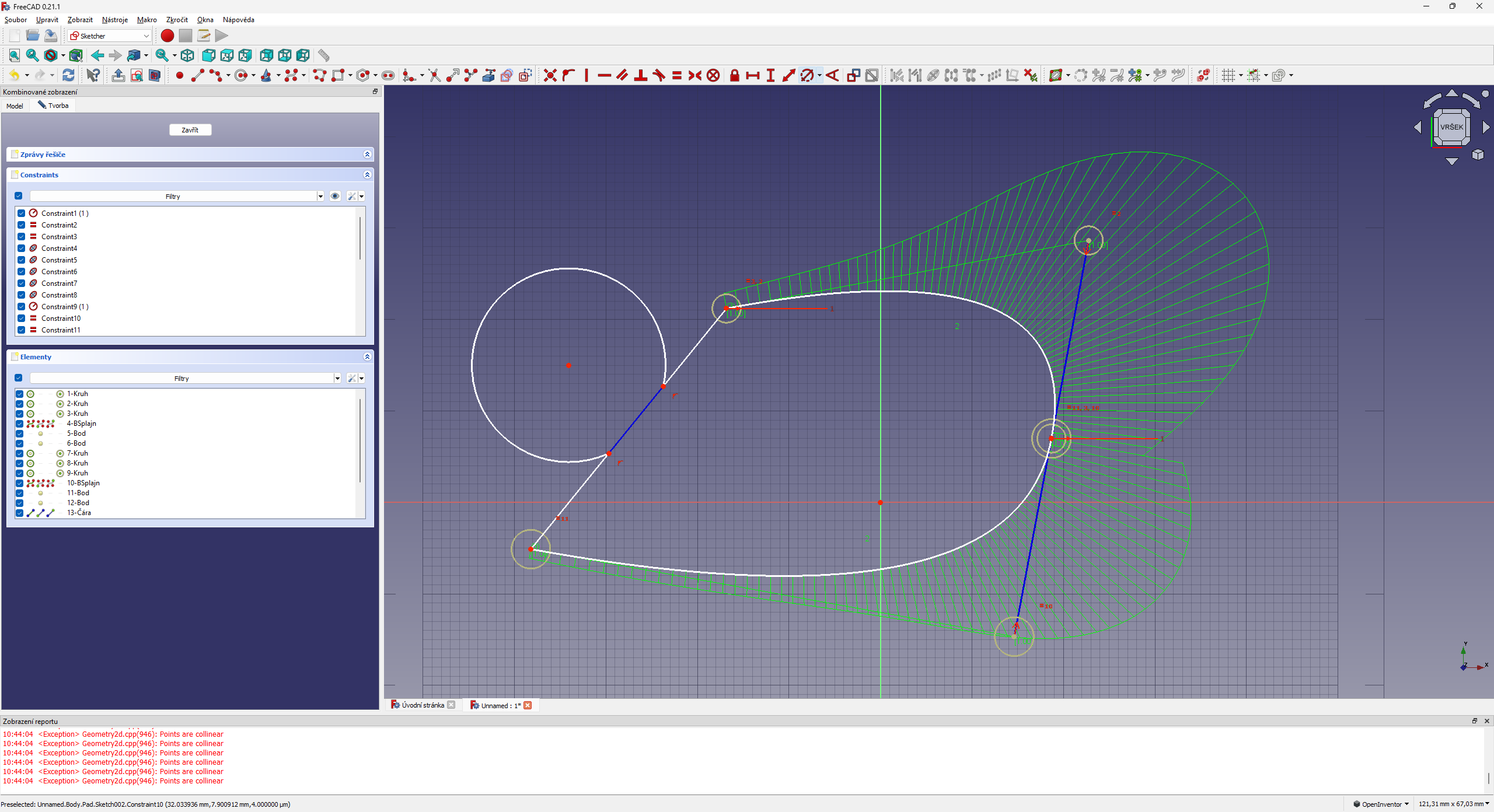
Task: Open the Nástroje menu
Action: tap(114, 20)
